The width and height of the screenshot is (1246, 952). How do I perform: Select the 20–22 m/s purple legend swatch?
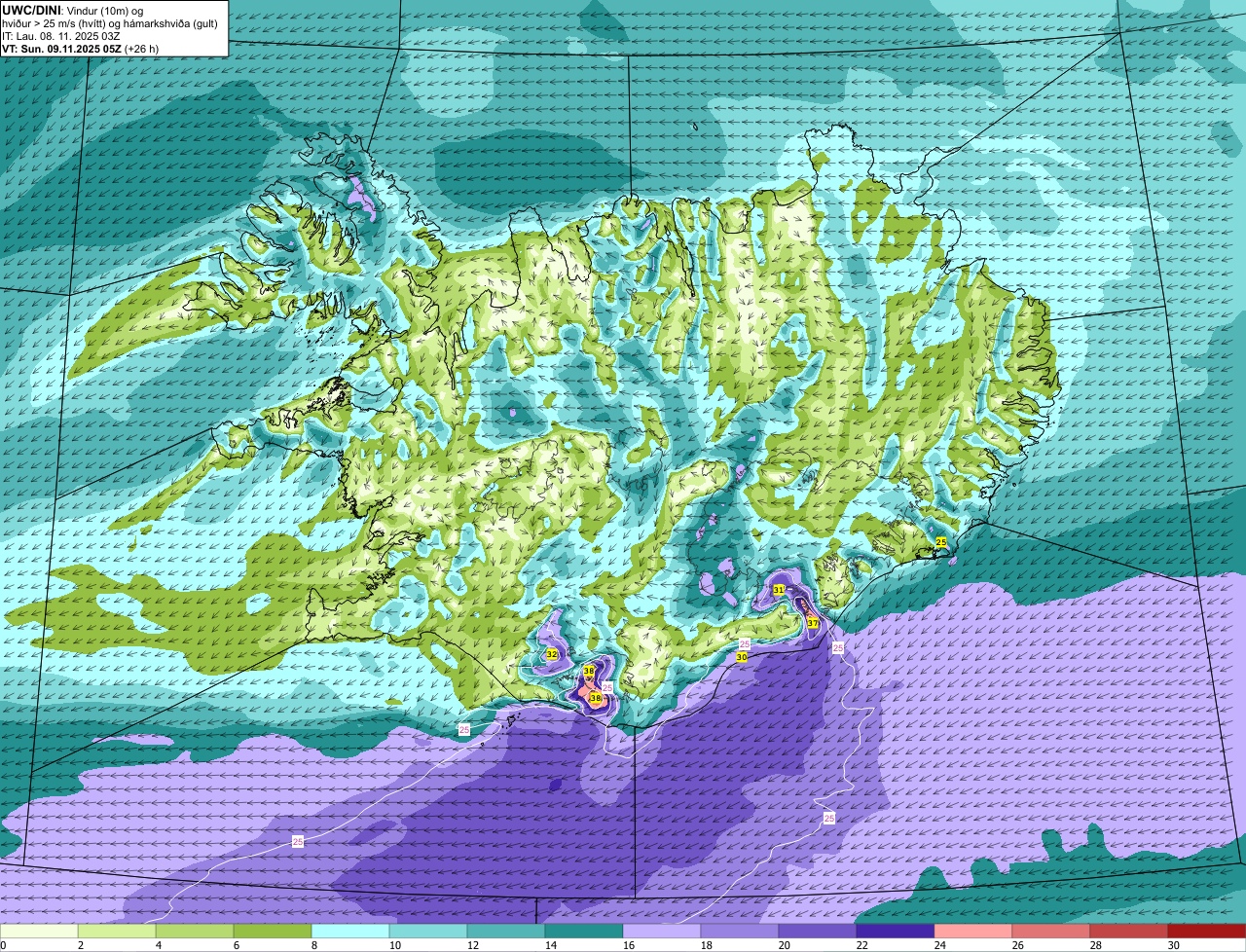[x=818, y=932]
